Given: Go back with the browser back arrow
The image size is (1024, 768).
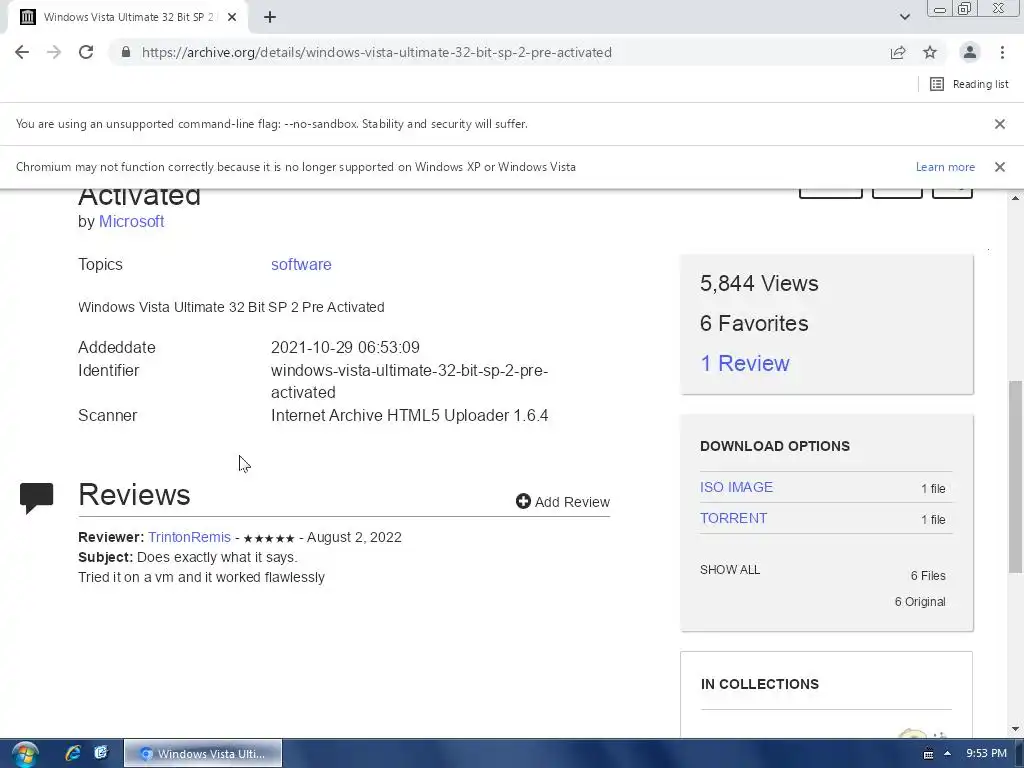Looking at the screenshot, I should 22,52.
